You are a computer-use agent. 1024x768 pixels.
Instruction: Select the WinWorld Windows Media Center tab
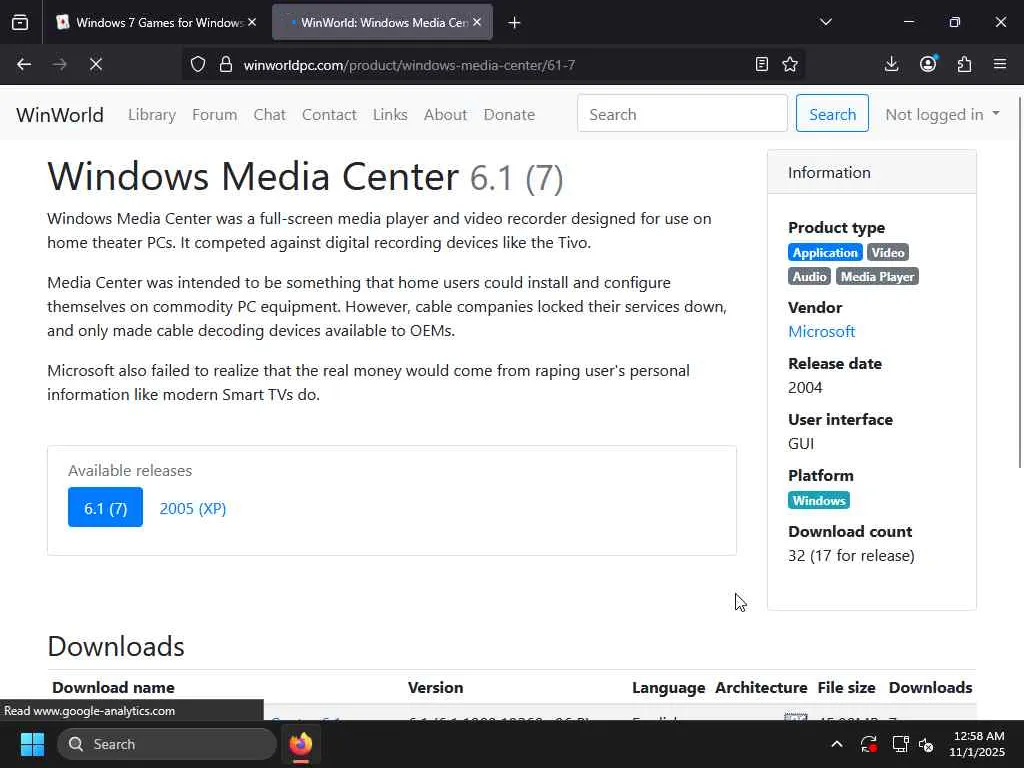(x=383, y=22)
